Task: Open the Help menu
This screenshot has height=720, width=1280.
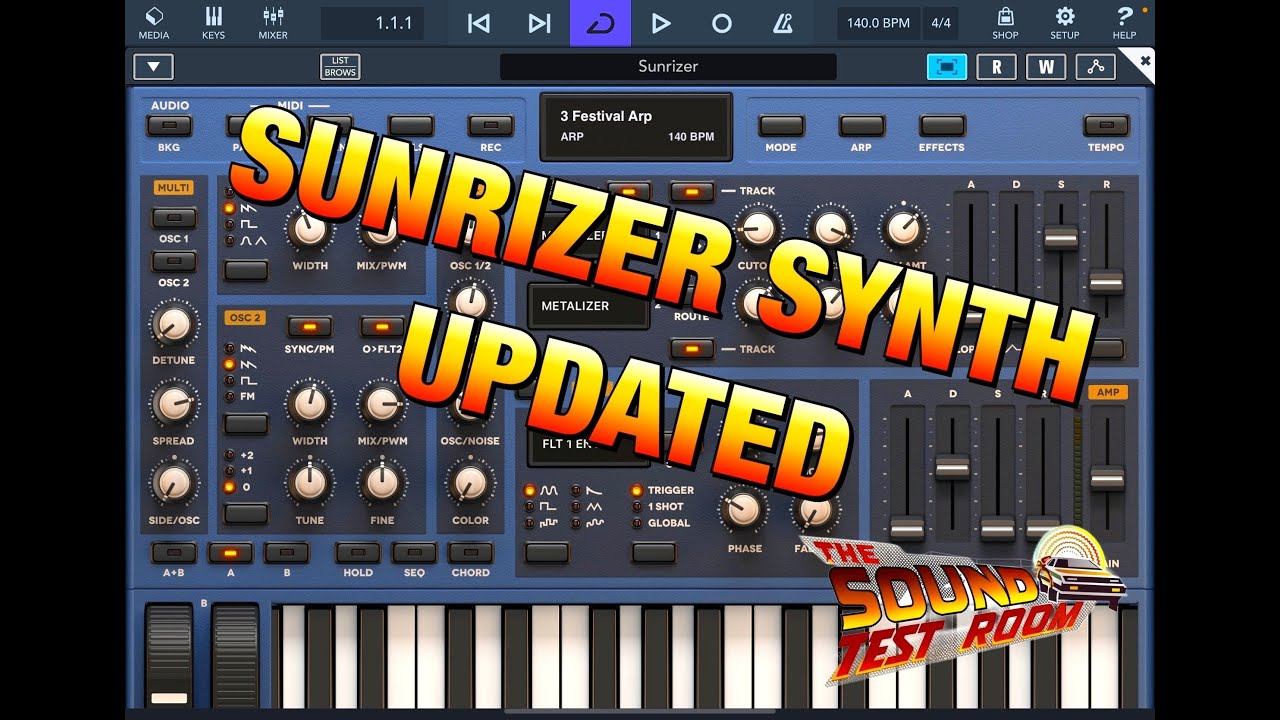Action: tap(1125, 23)
